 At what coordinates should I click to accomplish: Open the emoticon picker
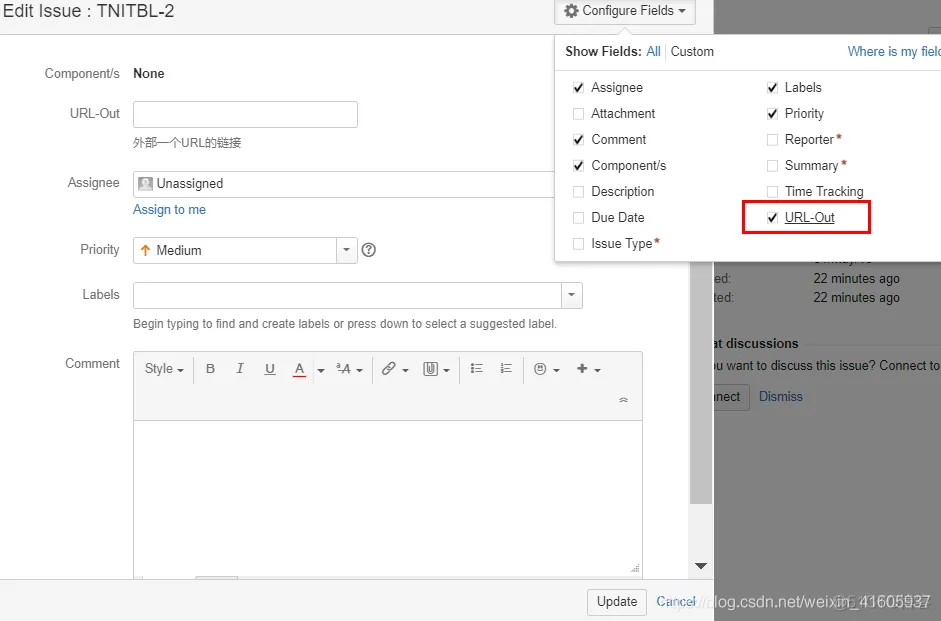point(547,369)
